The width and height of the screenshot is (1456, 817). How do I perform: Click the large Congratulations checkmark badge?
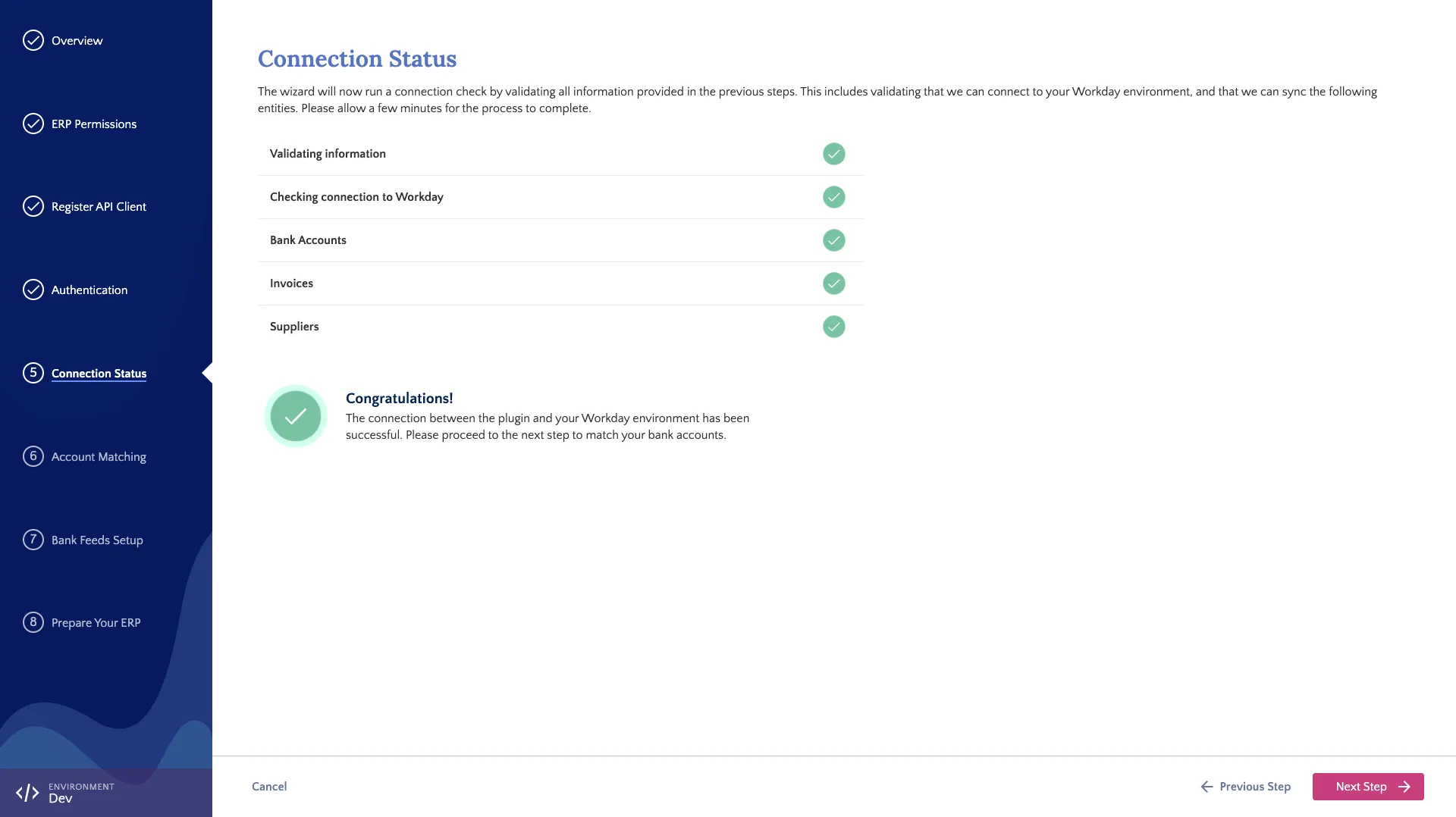coord(296,416)
